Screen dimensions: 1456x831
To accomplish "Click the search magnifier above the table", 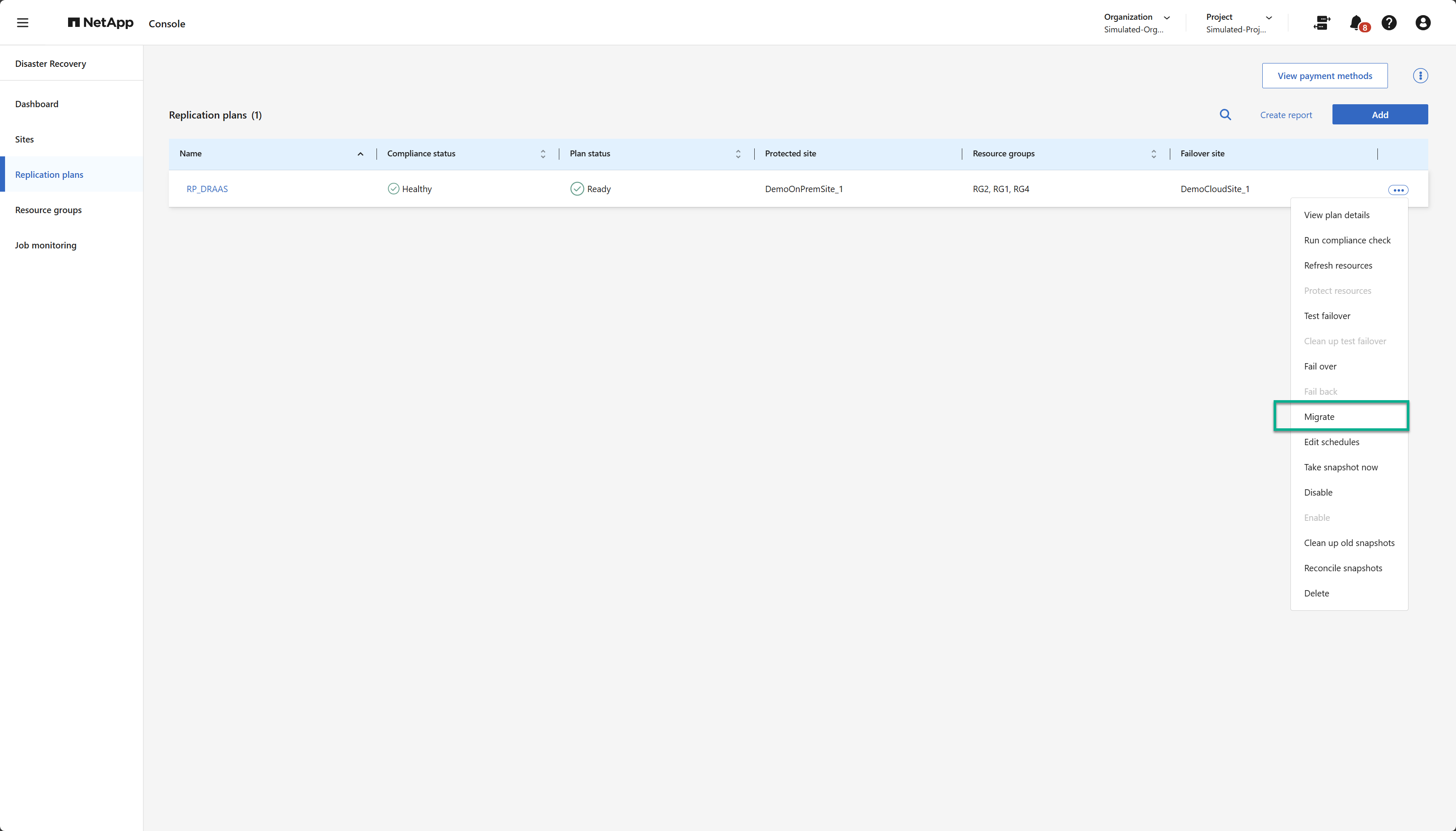I will tap(1225, 115).
